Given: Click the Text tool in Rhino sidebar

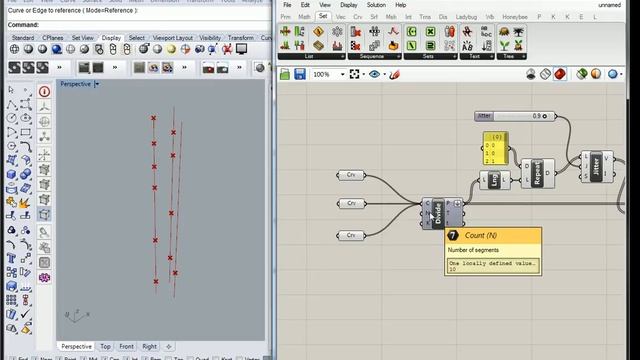Looking at the screenshot, I should [x=11, y=258].
